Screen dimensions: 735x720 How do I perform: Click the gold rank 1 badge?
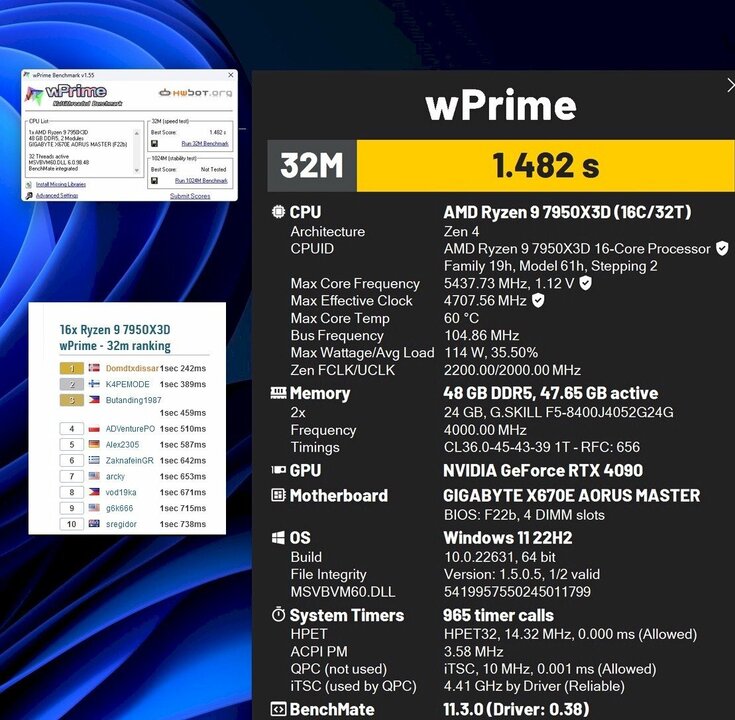point(72,368)
